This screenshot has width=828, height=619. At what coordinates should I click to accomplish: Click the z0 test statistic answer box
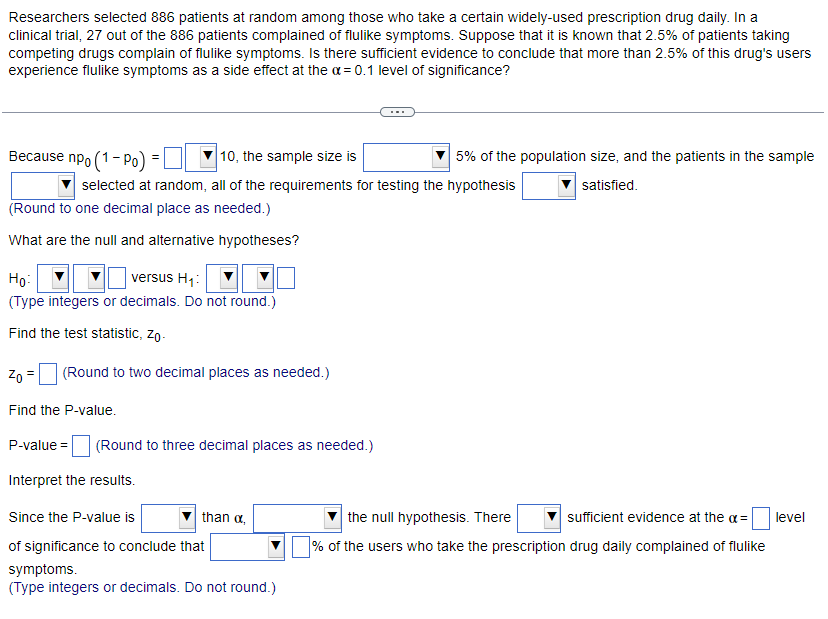47,372
